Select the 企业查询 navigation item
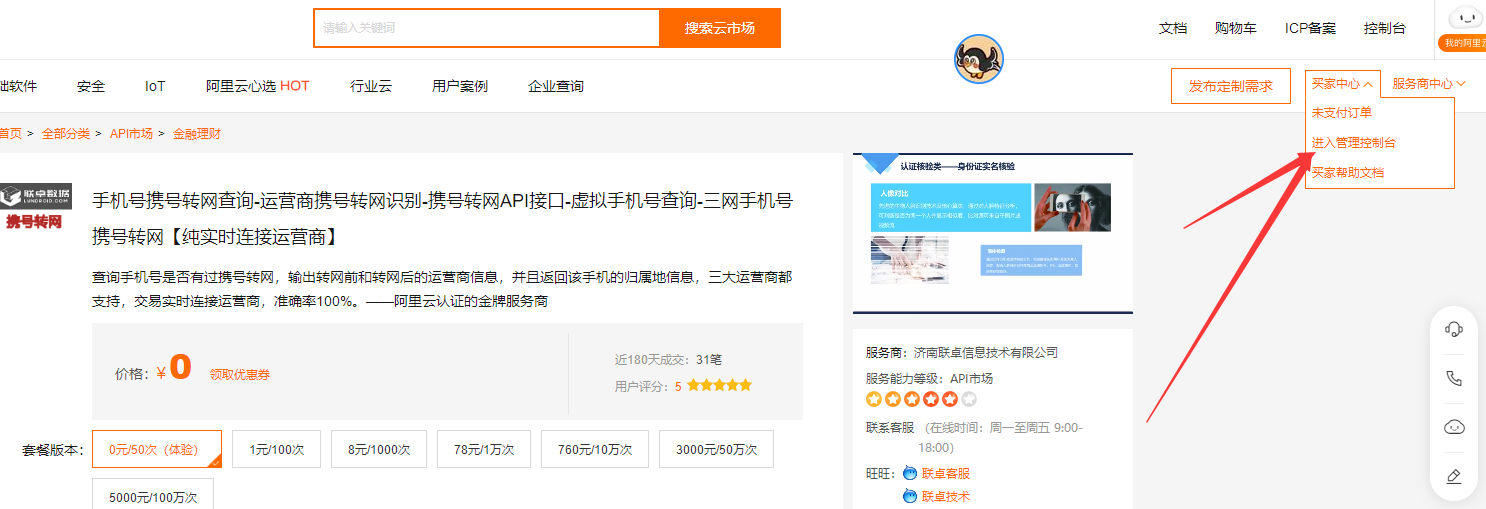Image resolution: width=1486 pixels, height=509 pixels. pos(556,86)
